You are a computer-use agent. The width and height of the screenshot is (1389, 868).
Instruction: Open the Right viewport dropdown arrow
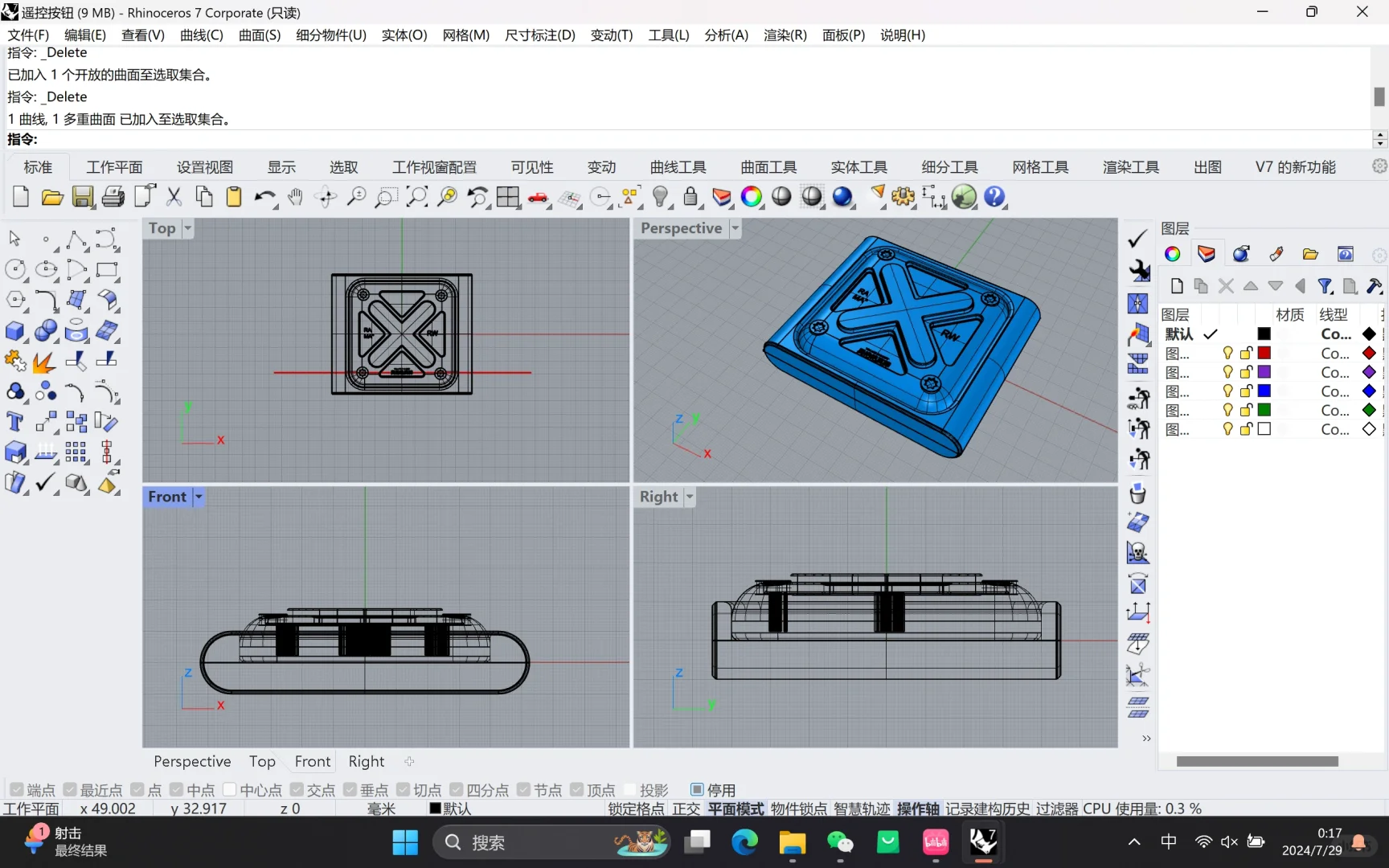point(689,497)
